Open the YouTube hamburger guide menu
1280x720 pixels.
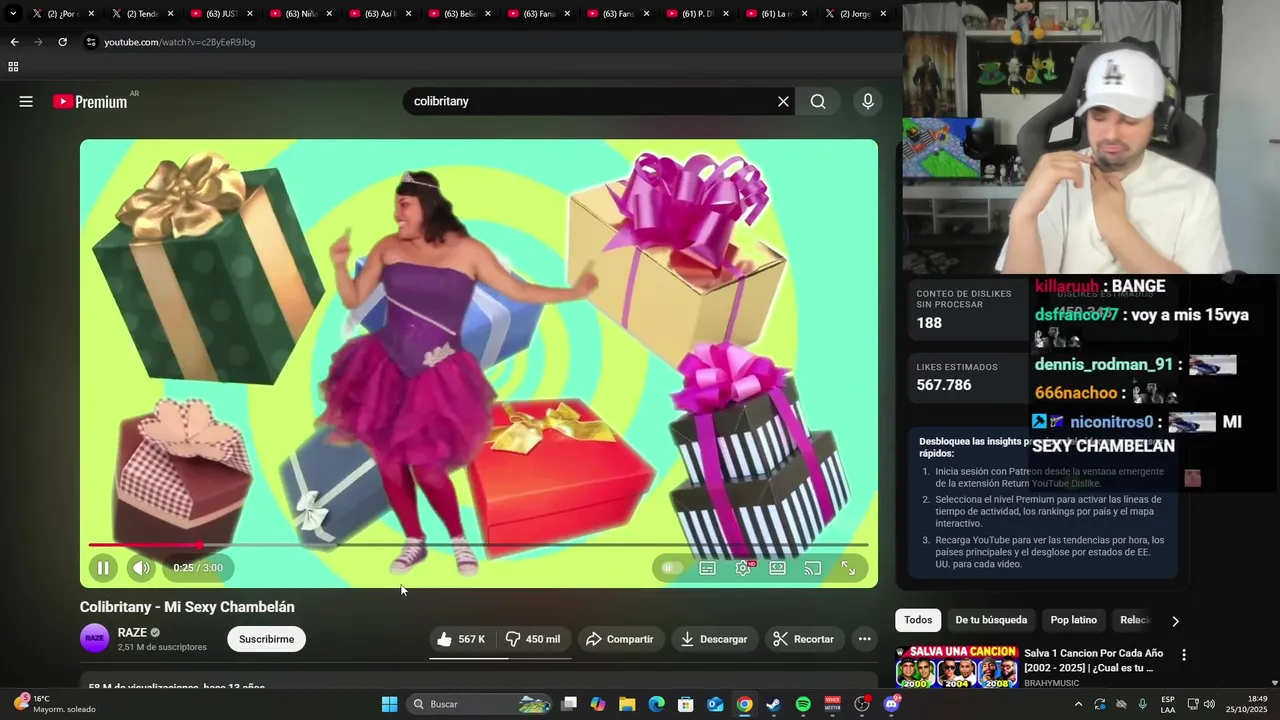[26, 101]
